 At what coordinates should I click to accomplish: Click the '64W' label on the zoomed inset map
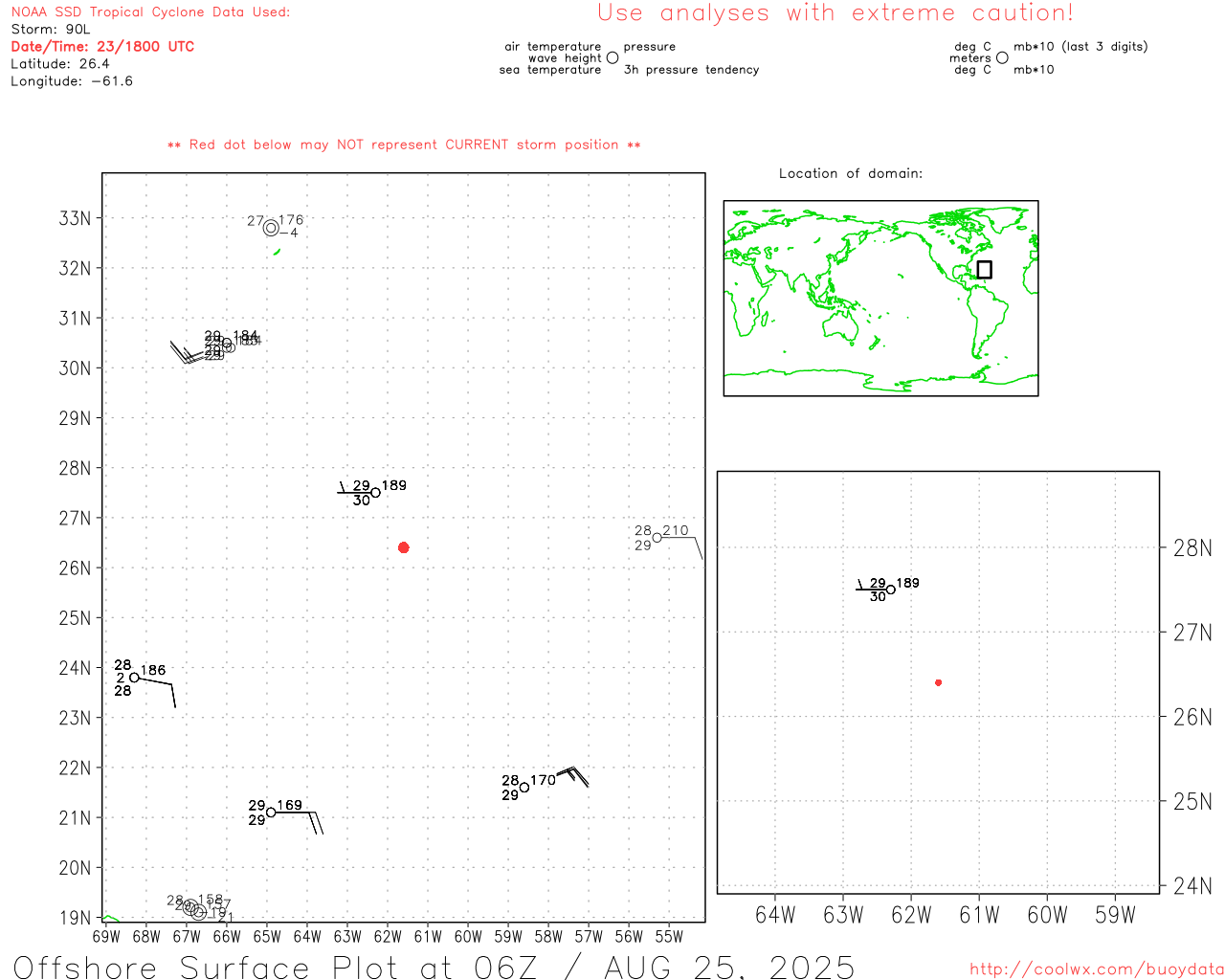pyautogui.click(x=775, y=915)
